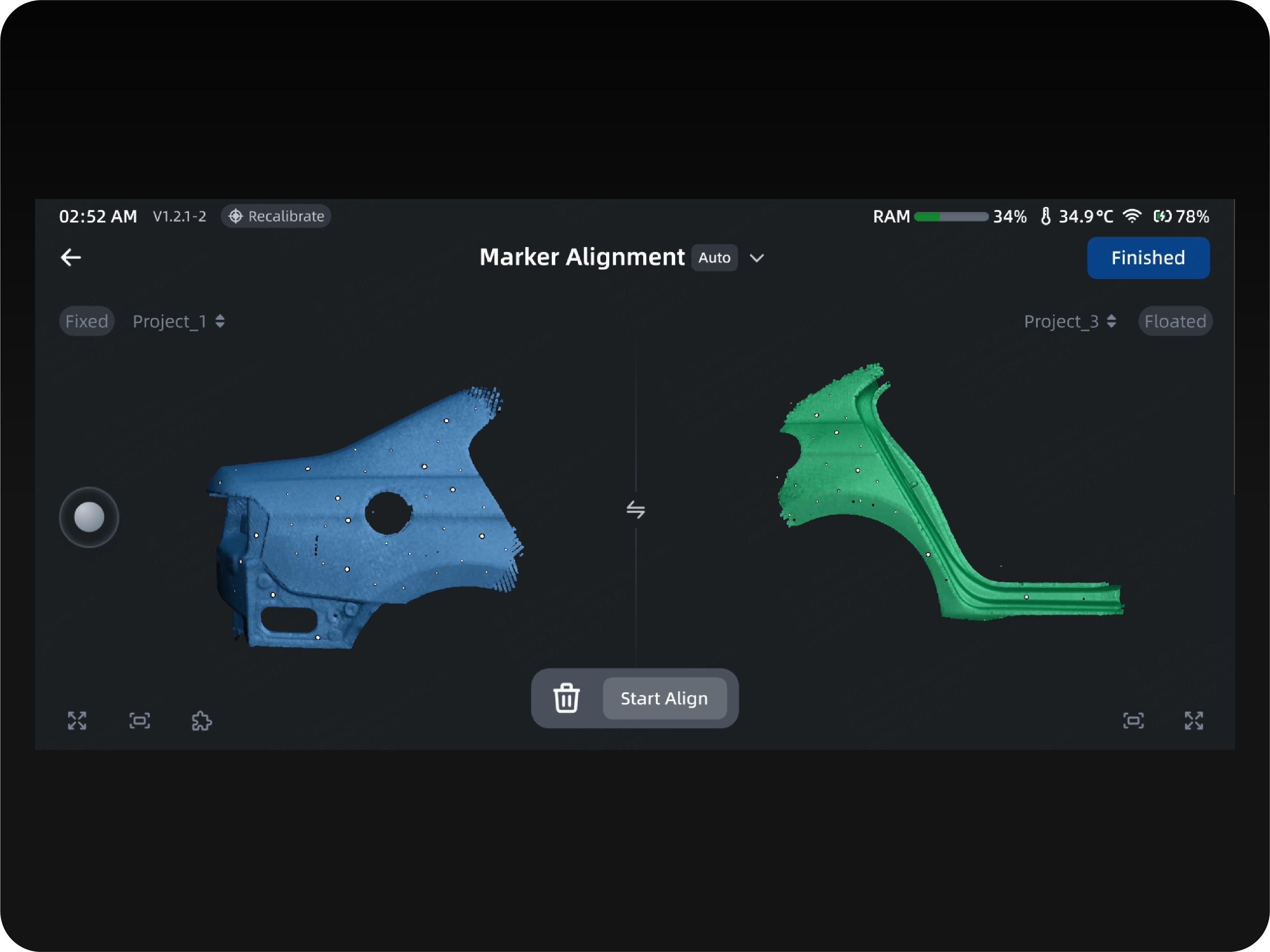Click the trash delete icon
Viewport: 1270px width, 952px height.
[566, 698]
